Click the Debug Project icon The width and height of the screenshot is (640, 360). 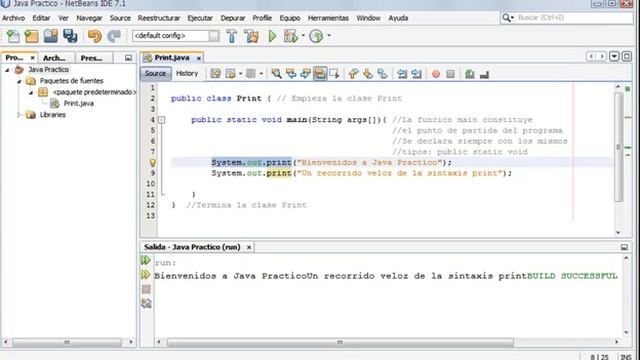tap(291, 36)
